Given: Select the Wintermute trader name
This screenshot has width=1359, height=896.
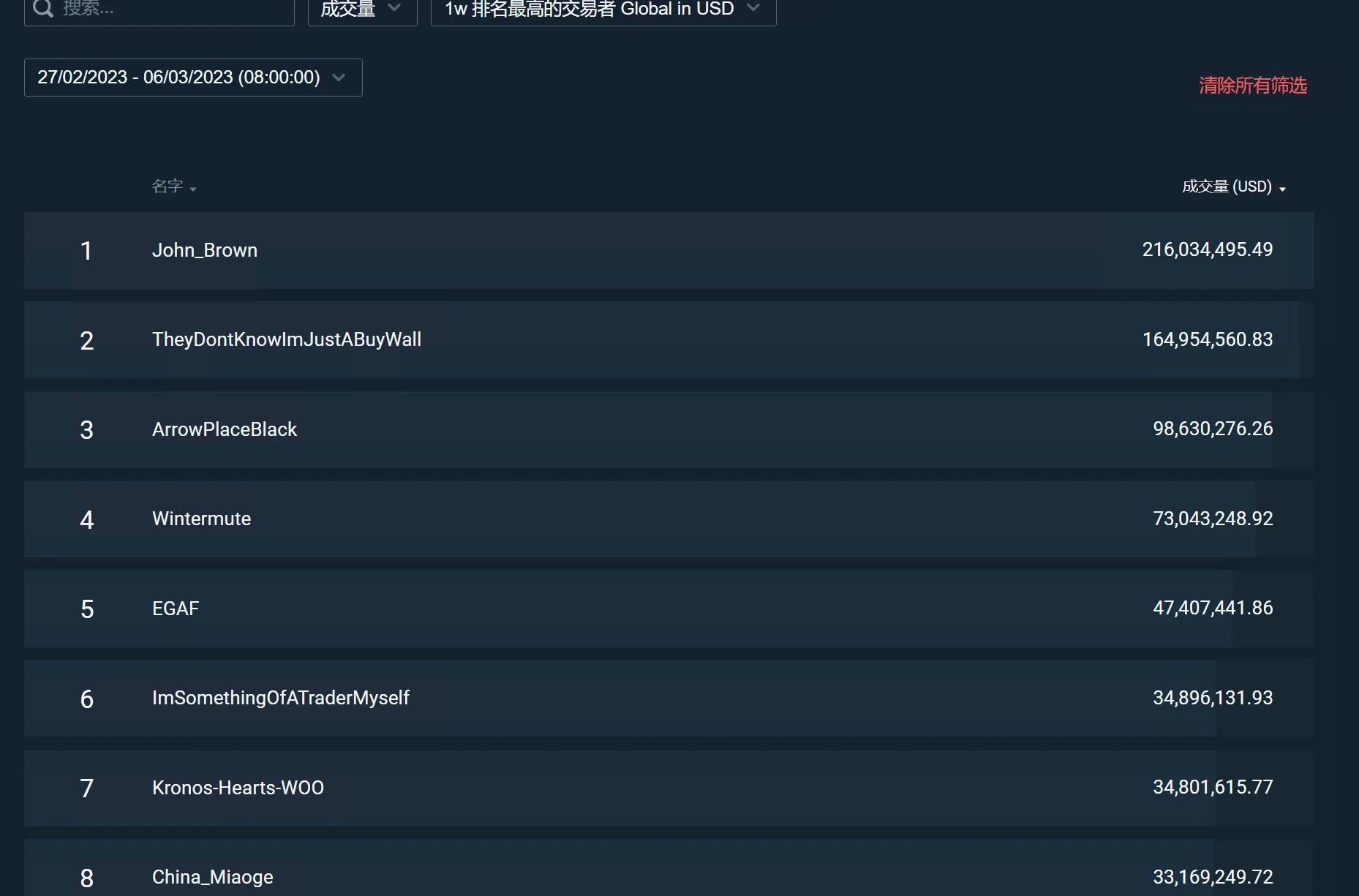Looking at the screenshot, I should (201, 519).
